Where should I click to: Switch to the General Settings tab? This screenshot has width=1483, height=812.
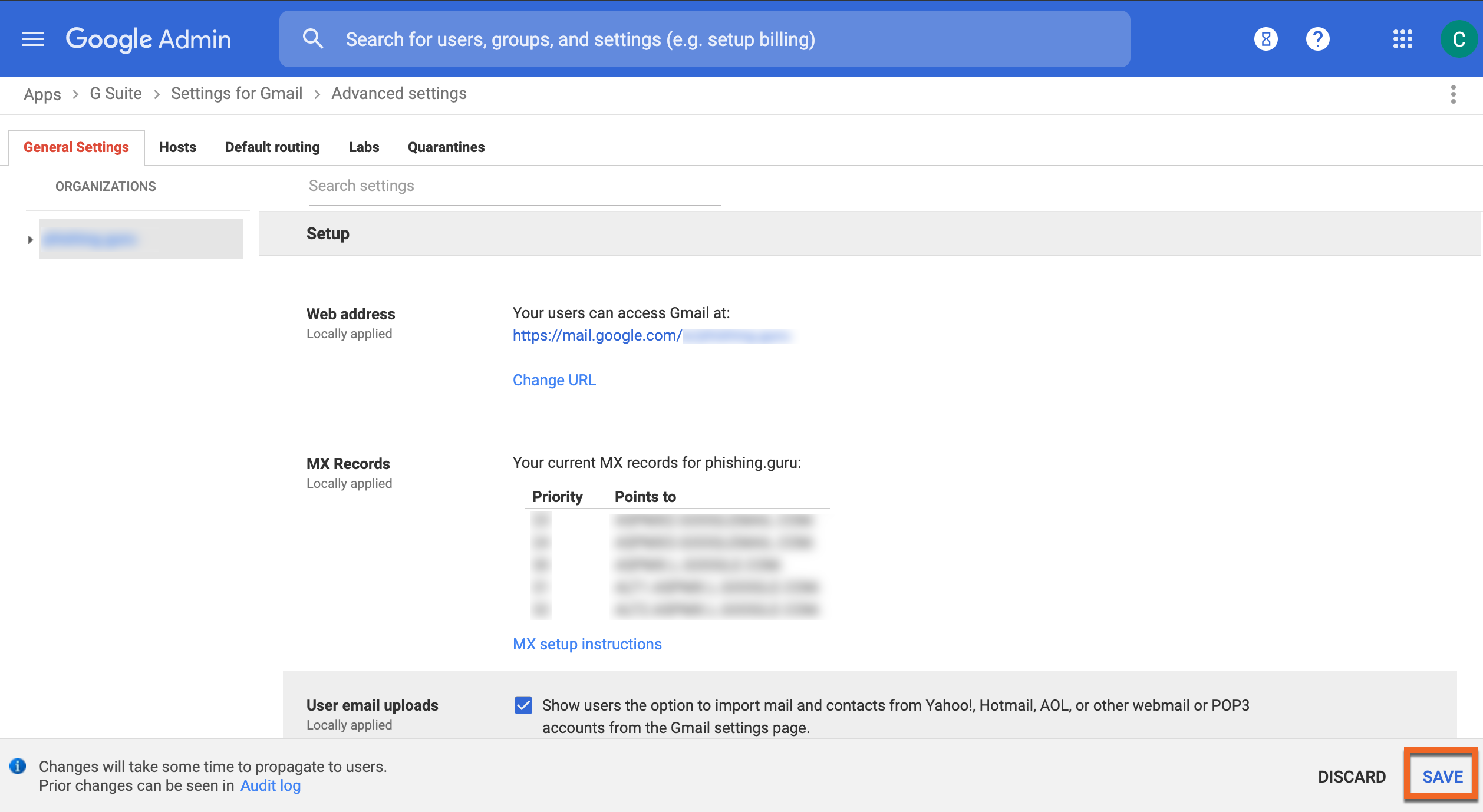[76, 147]
